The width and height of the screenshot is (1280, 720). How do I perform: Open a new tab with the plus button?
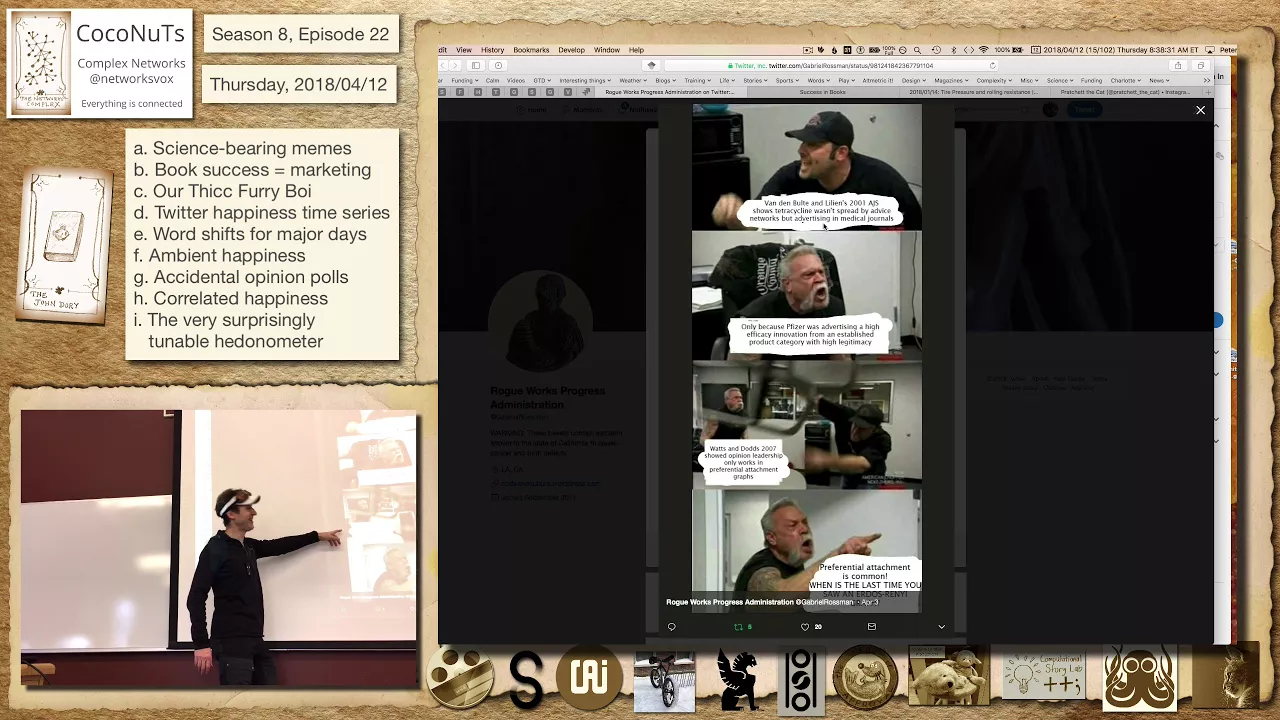pyautogui.click(x=1209, y=92)
